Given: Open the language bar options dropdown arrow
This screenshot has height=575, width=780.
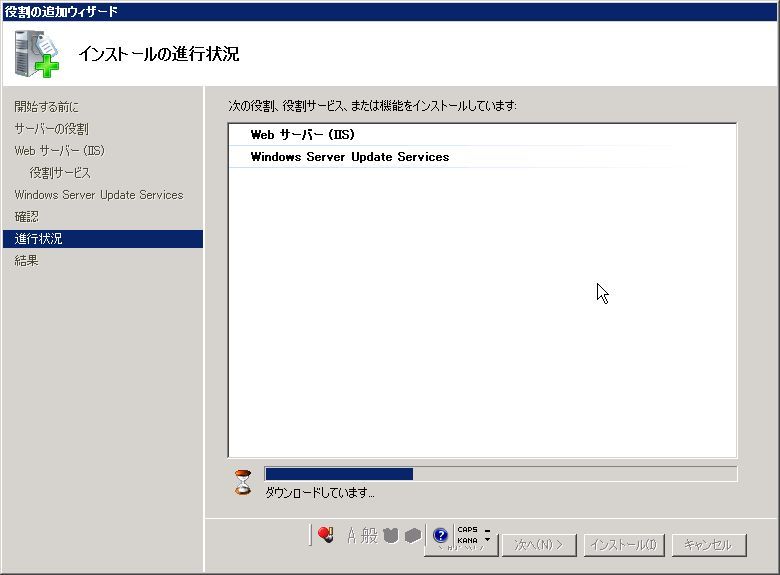Looking at the screenshot, I should tap(488, 540).
